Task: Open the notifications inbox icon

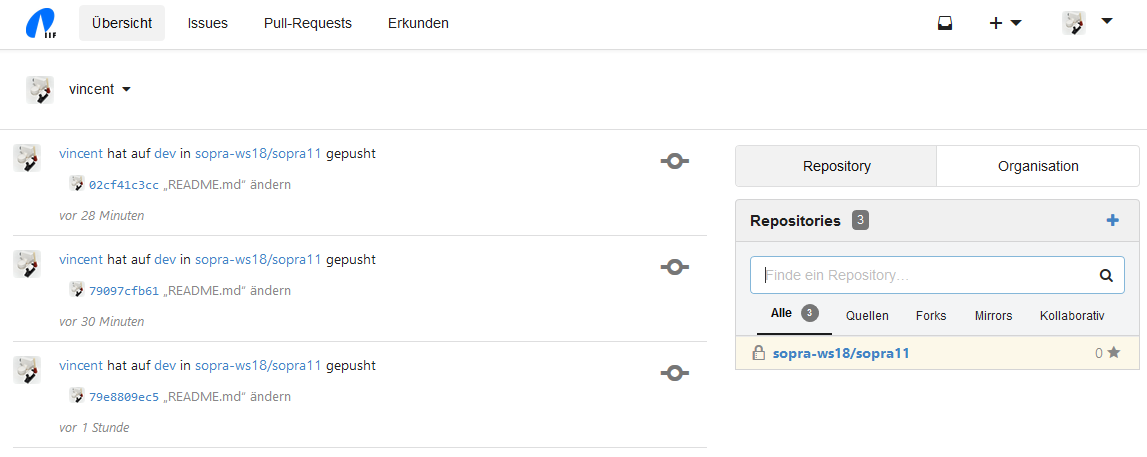Action: click(x=945, y=23)
